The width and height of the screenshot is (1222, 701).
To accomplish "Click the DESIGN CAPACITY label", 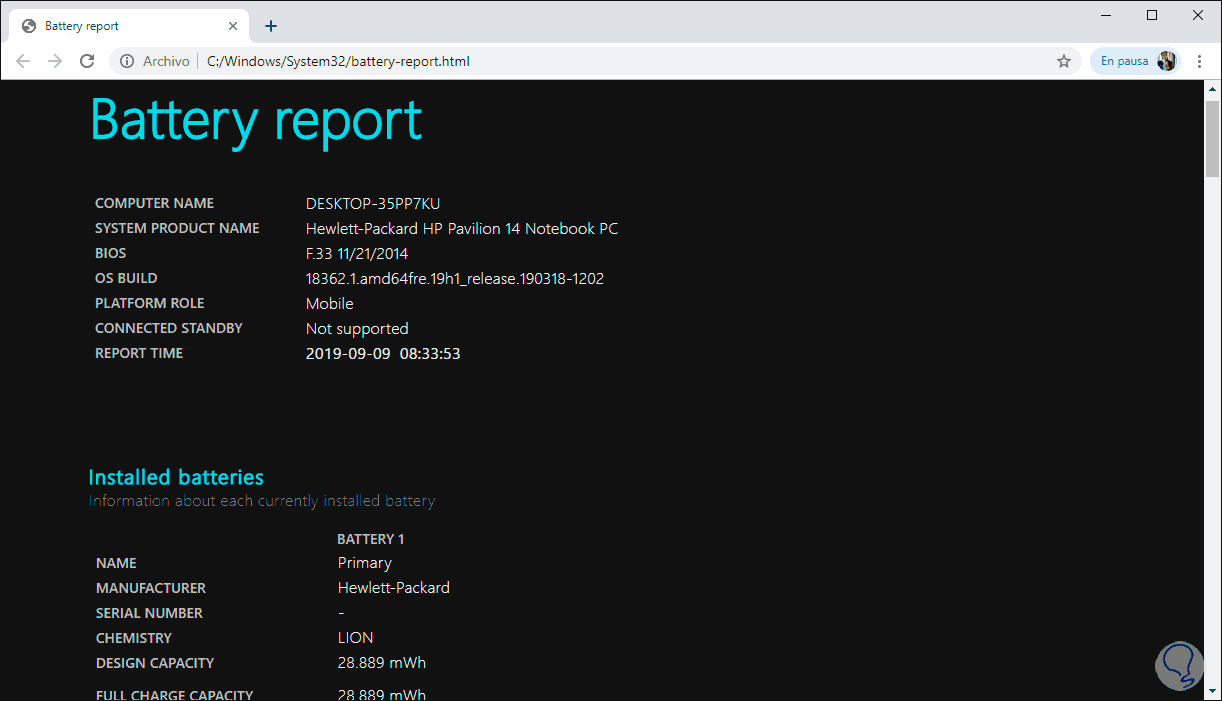I will tap(155, 663).
